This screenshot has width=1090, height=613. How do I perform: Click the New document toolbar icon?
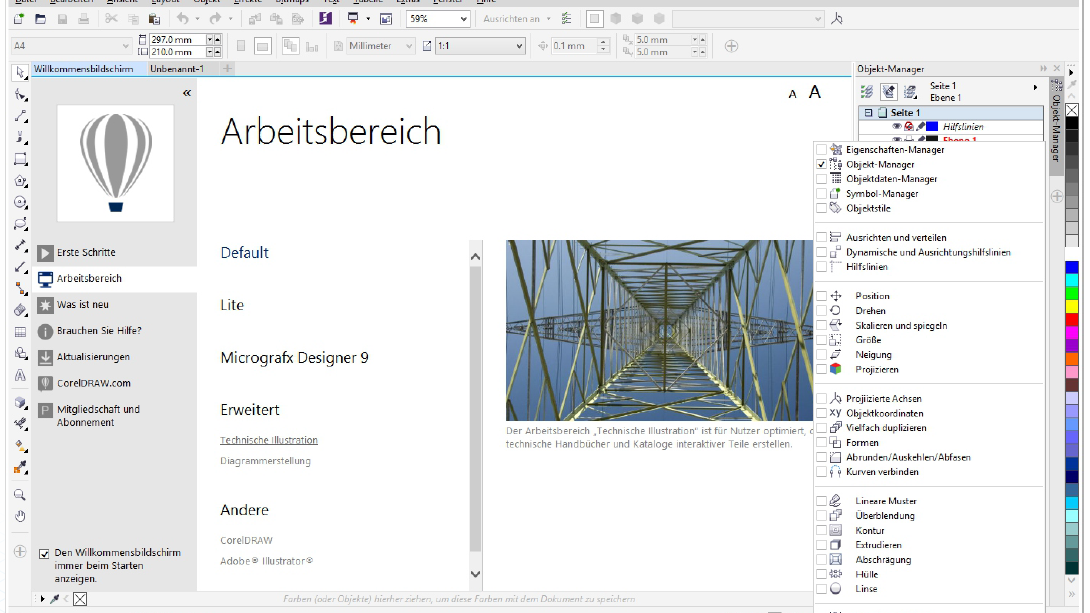18,19
